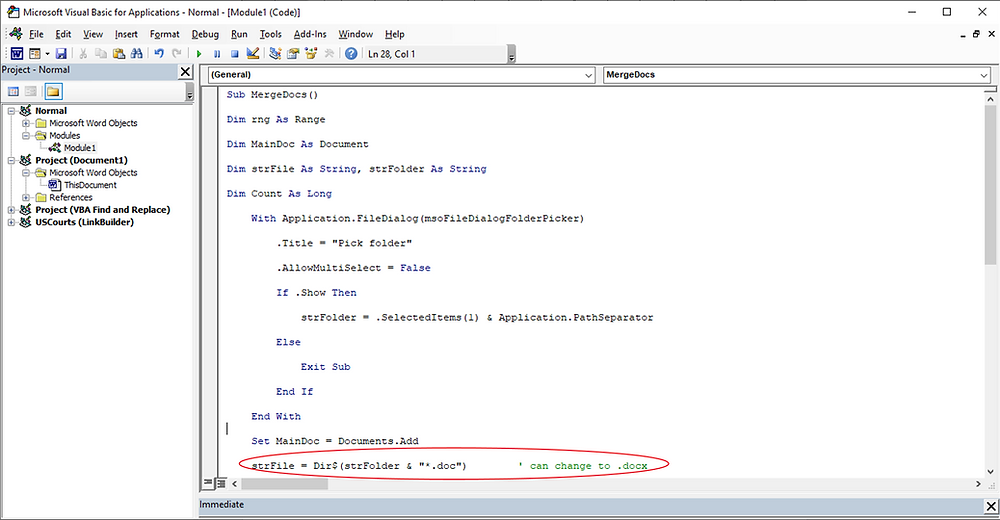The height and width of the screenshot is (520, 1000).
Task: Click the 'Sub MergeDocs()' code line
Action: 272,94
